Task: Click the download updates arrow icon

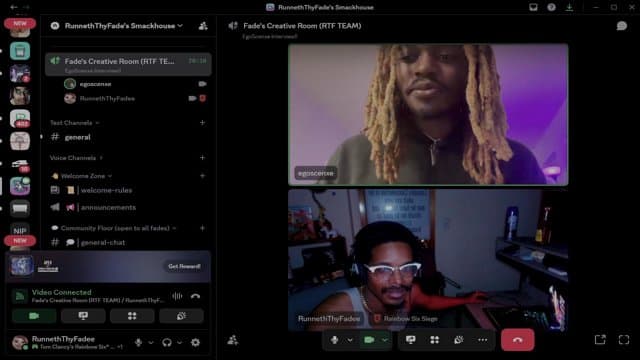Action: coord(569,7)
